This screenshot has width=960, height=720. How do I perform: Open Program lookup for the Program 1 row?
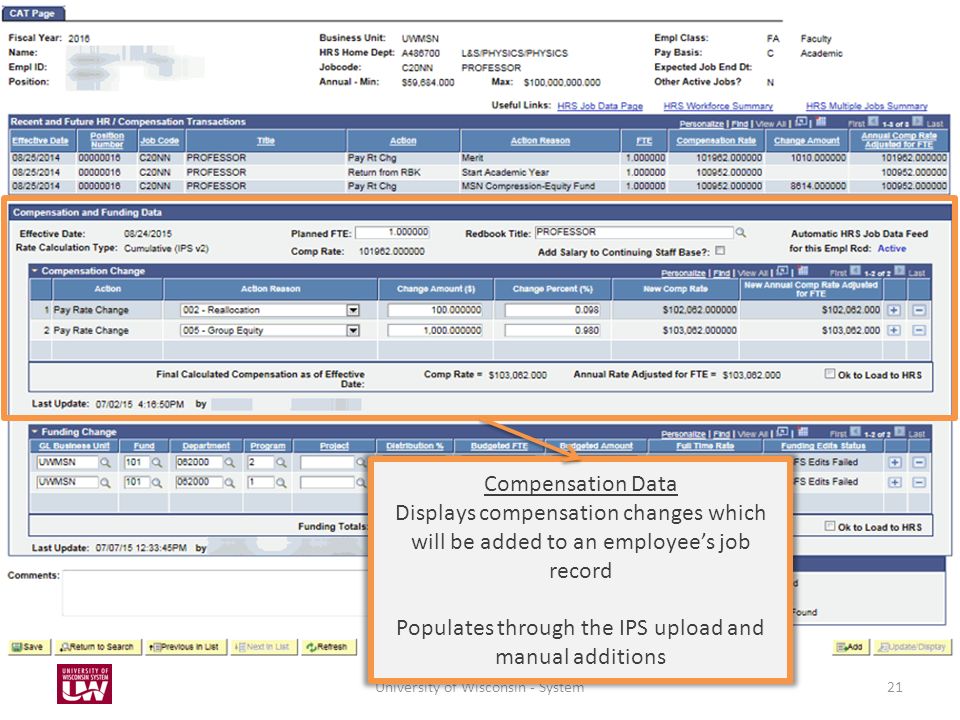click(281, 483)
